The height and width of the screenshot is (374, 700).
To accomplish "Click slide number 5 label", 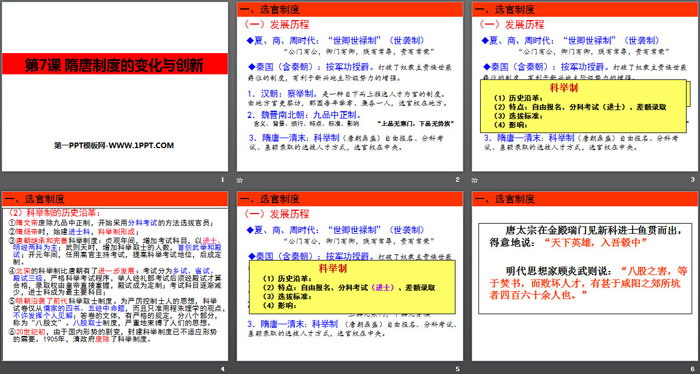I will pos(457,369).
